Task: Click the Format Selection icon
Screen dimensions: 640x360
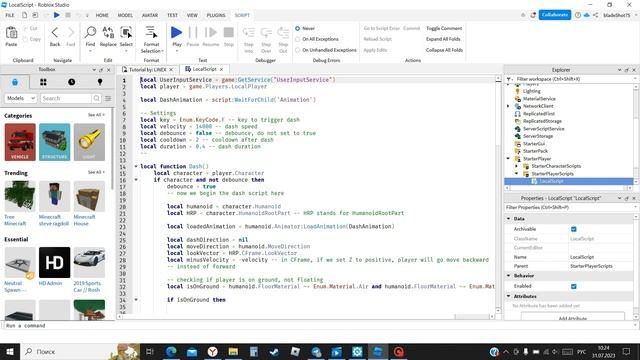Action: 151,32
